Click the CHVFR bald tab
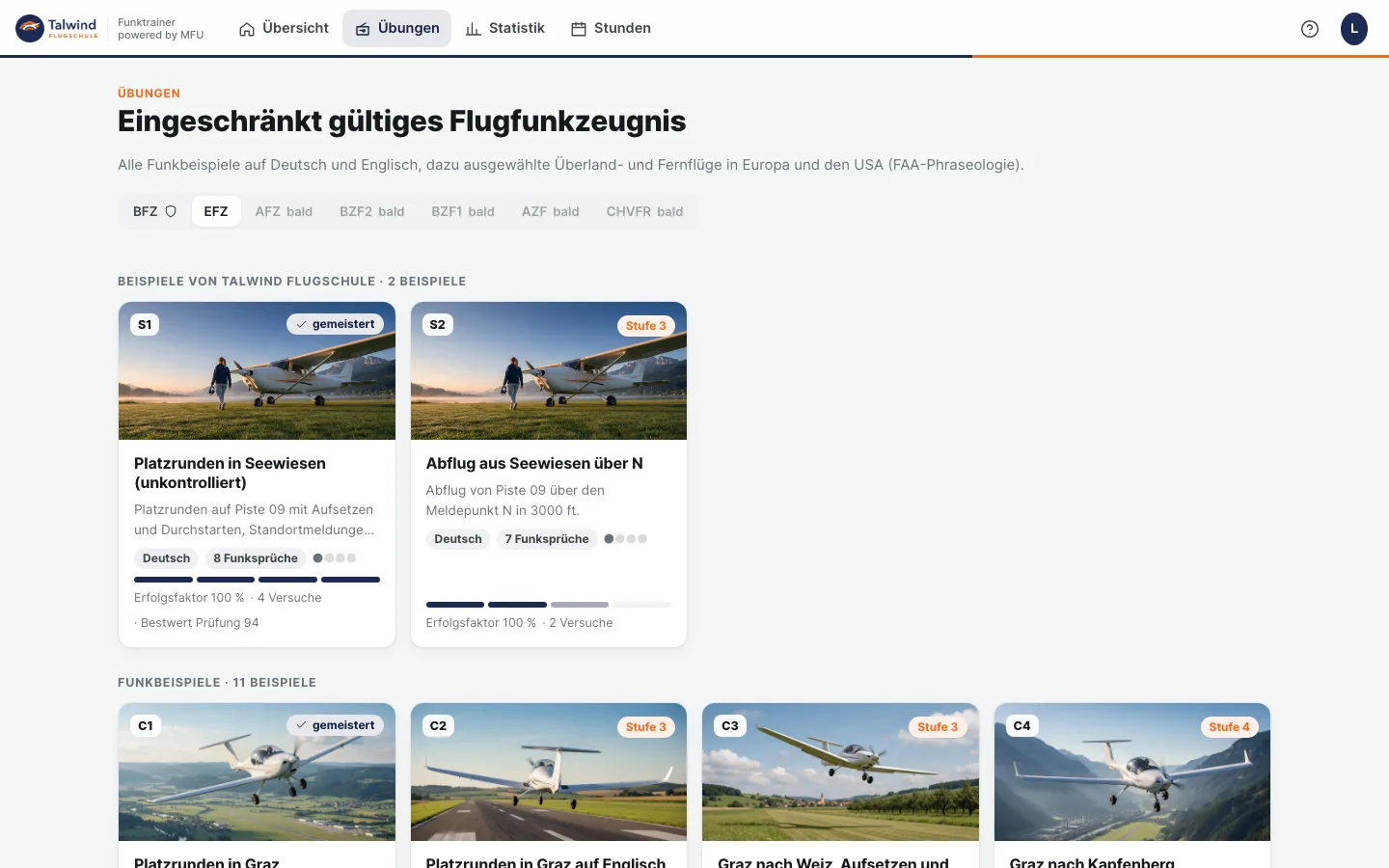Screen dimensions: 1389x868 644,211
